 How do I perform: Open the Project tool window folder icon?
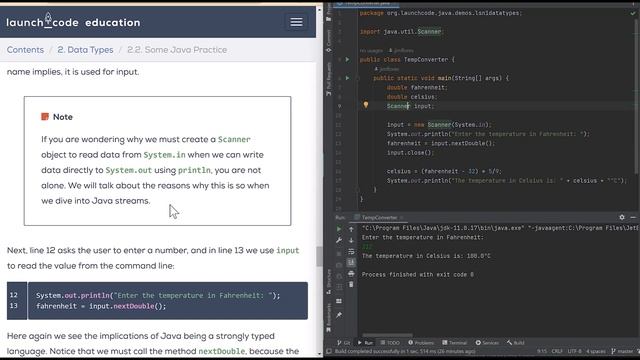pos(329,18)
